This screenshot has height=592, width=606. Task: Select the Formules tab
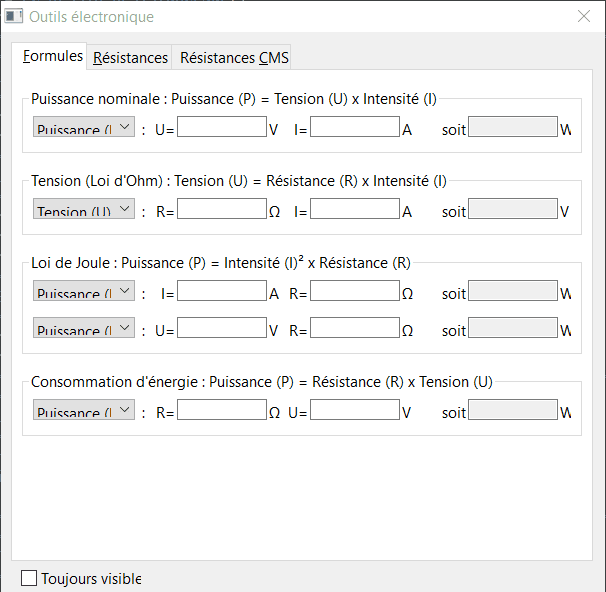(x=52, y=56)
